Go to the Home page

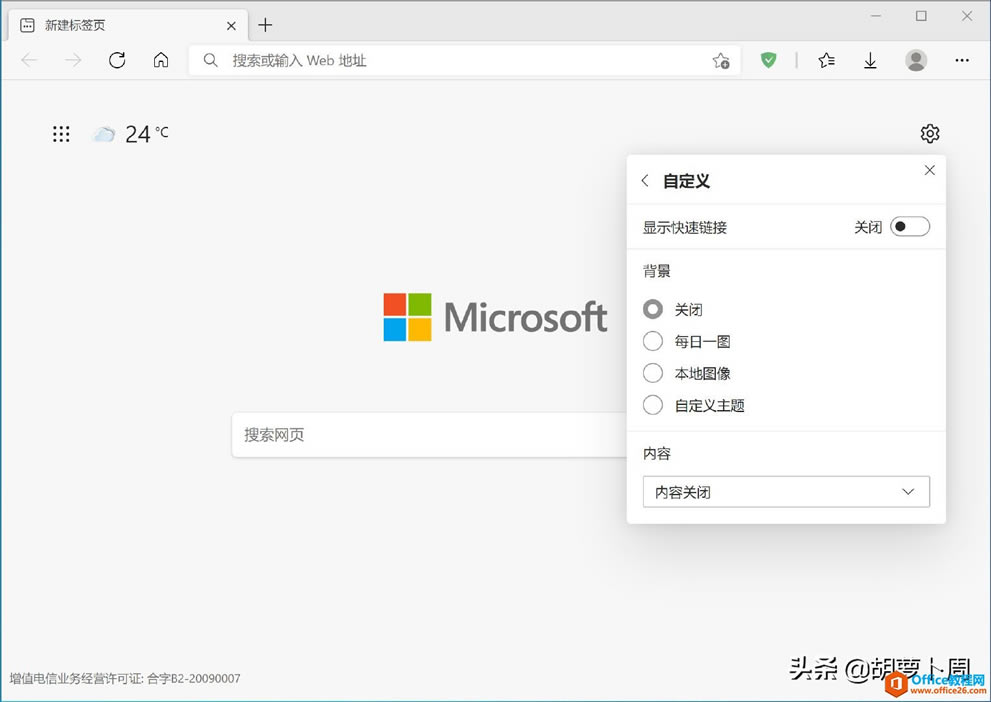coord(161,60)
